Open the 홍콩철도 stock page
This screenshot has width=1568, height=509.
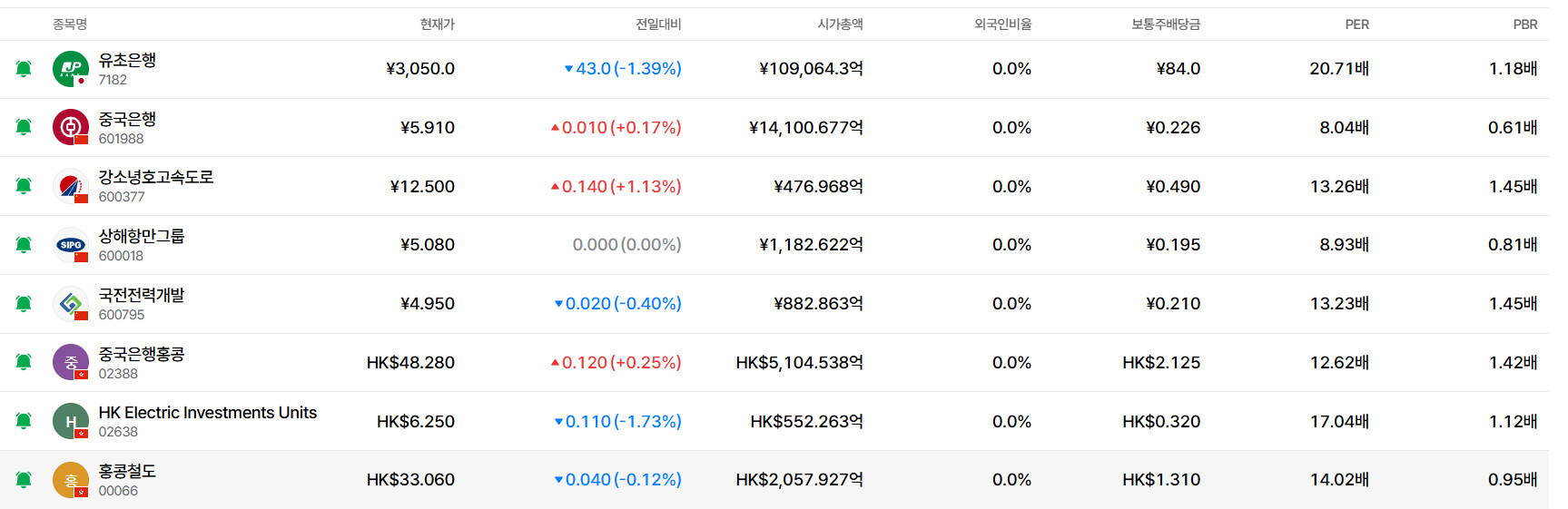(127, 471)
